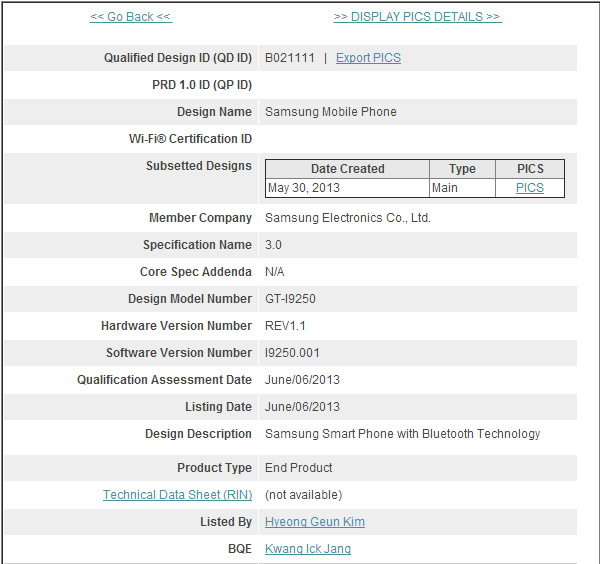This screenshot has width=600, height=564.
Task: Open the Technical Data Sheet (RIN) link
Action: point(177,495)
